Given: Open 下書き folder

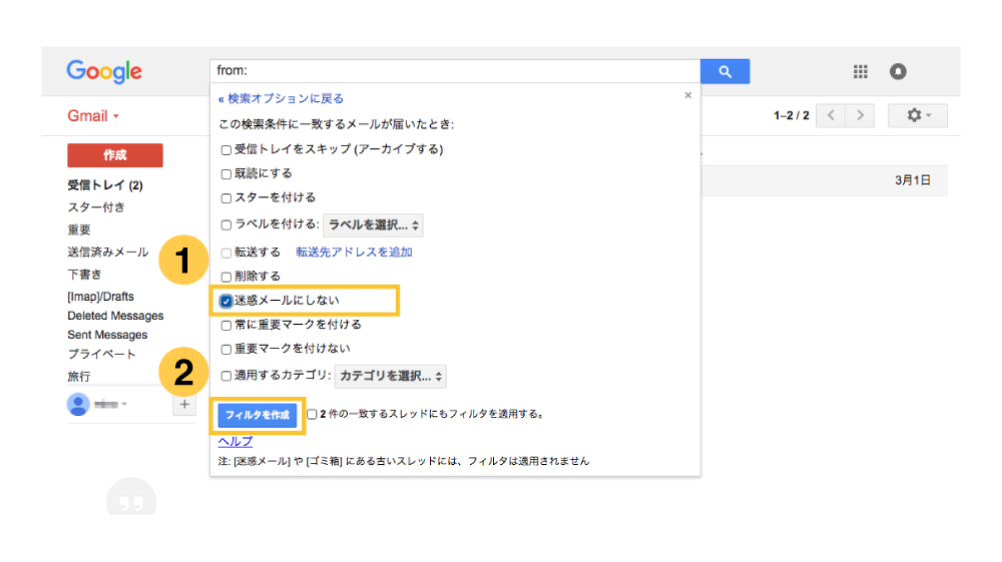Looking at the screenshot, I should pos(84,274).
